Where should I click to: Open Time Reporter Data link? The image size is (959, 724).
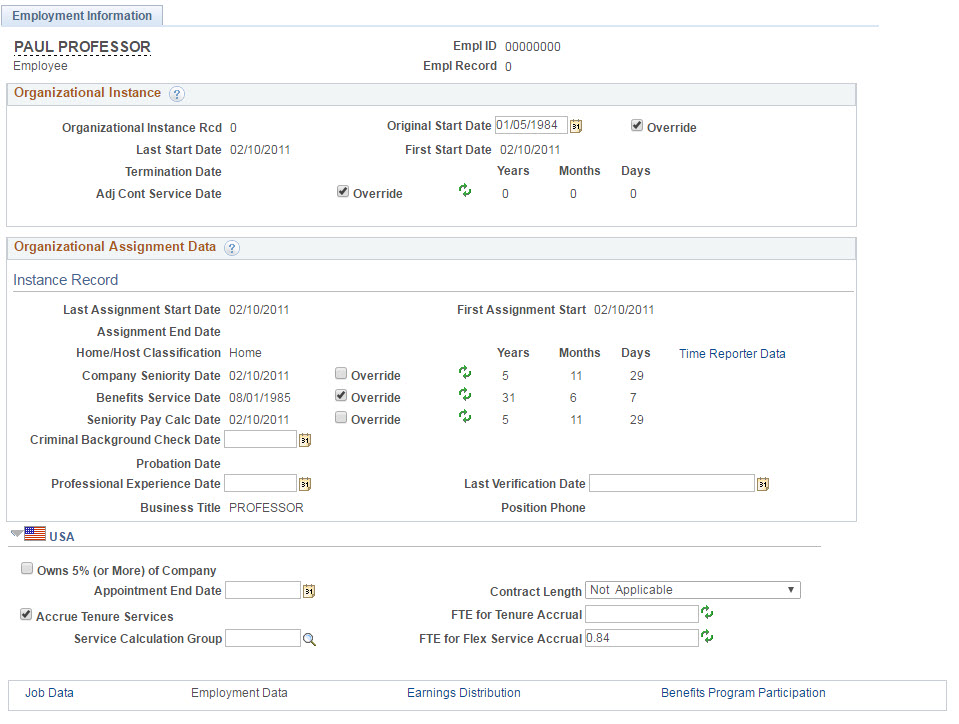(x=732, y=353)
